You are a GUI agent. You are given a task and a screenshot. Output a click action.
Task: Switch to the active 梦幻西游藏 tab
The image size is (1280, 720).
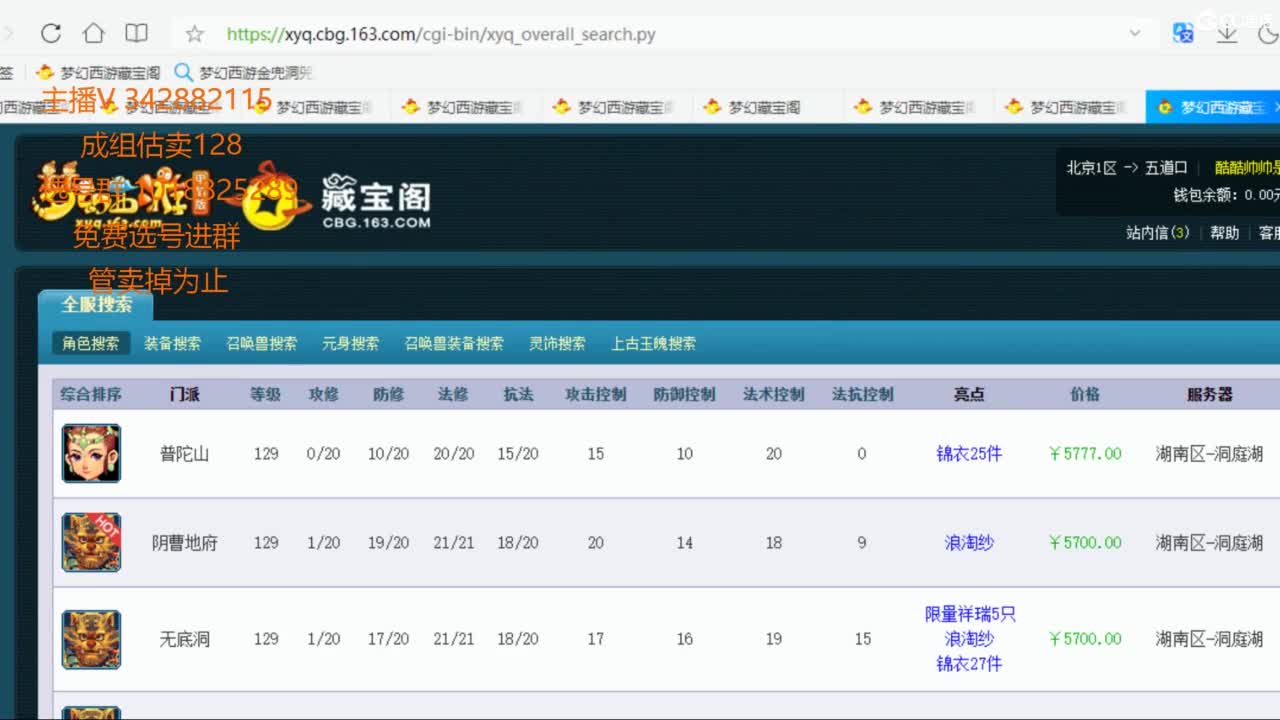click(1212, 107)
